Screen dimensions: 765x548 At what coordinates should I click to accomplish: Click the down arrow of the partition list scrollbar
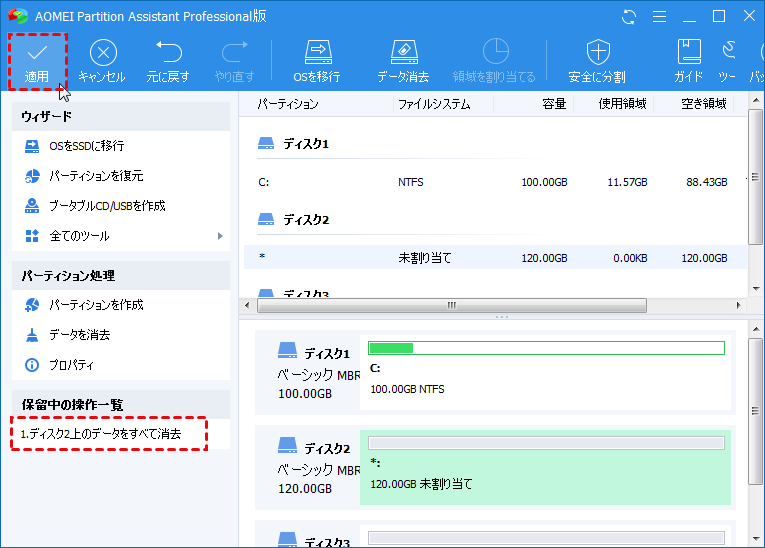pos(756,288)
